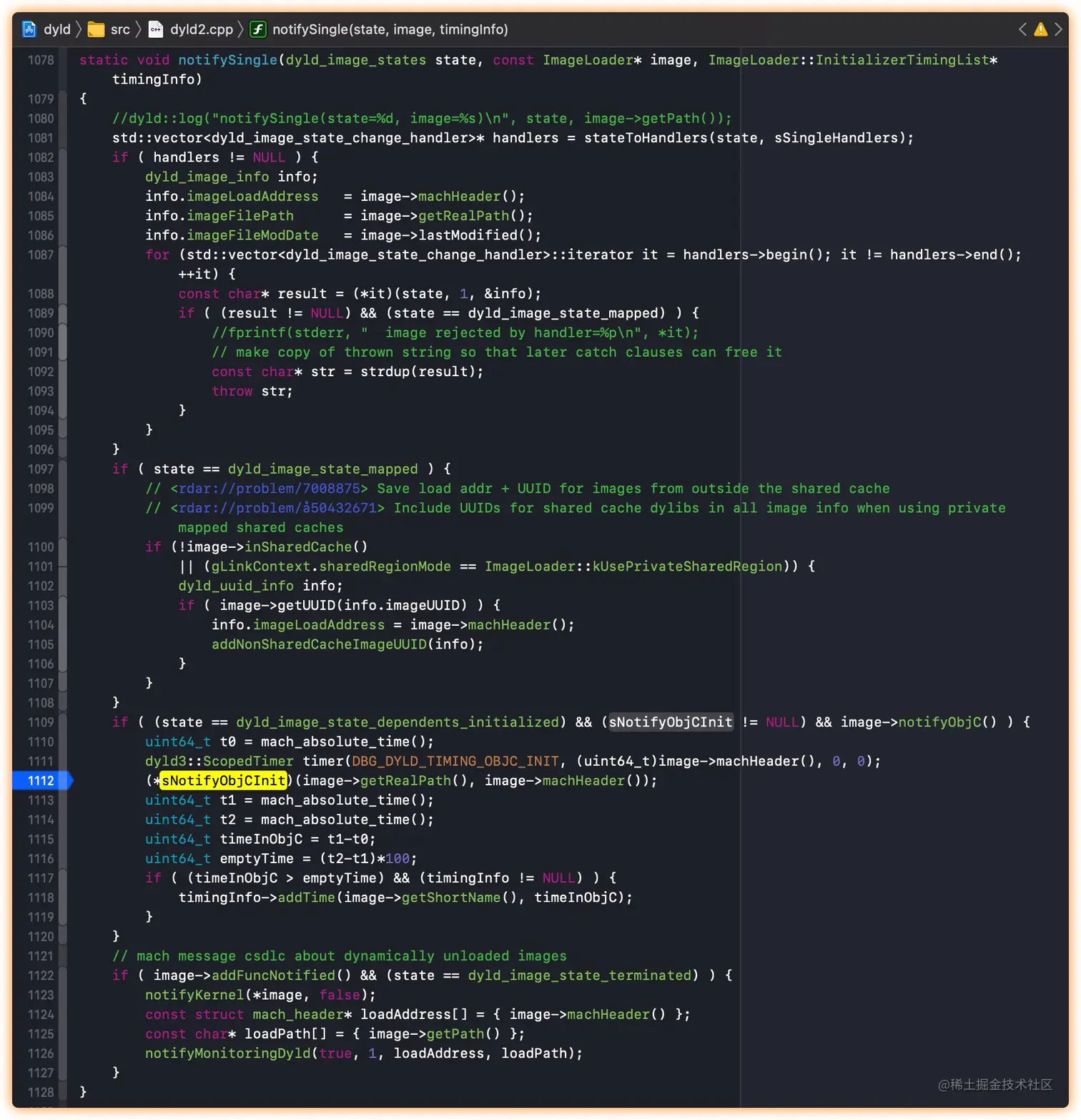Click the stateToHandlers function call

[646, 138]
